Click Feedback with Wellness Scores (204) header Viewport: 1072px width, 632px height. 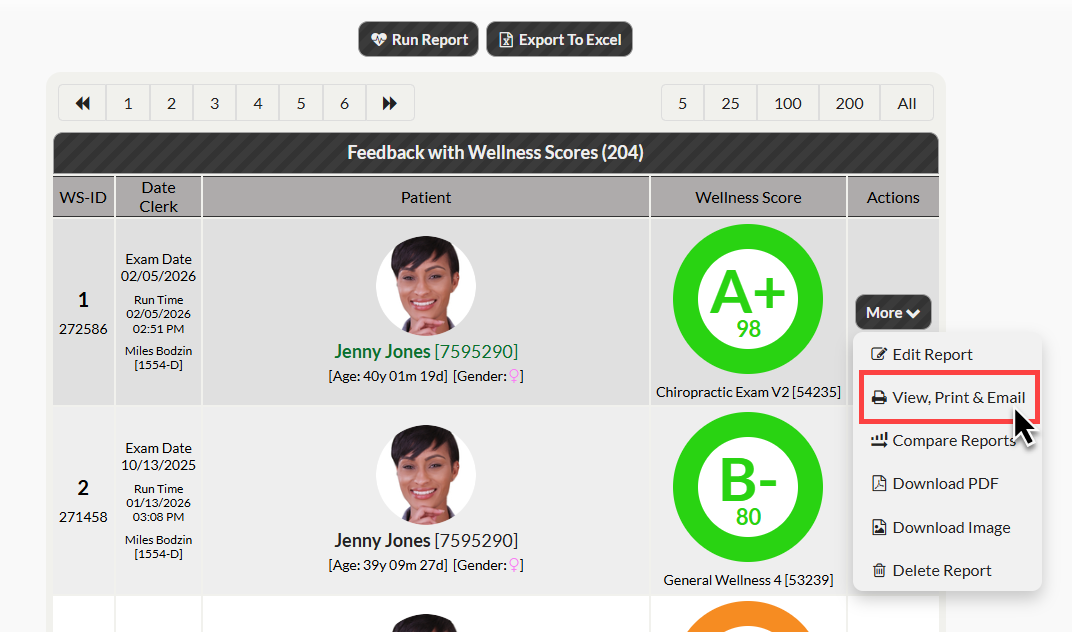496,153
